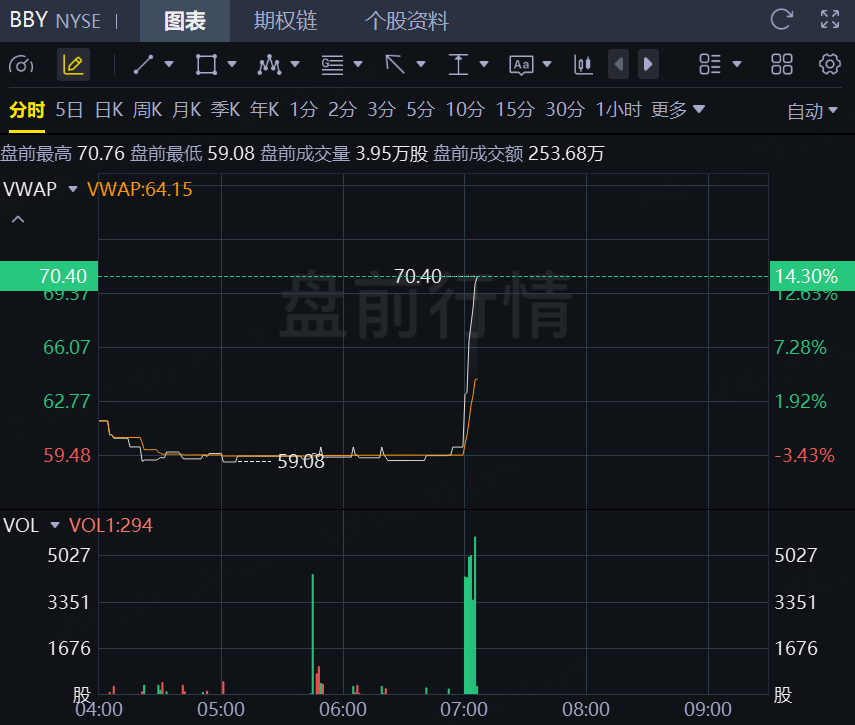This screenshot has height=725, width=855.
Task: Click the green 70.40 price label
Action: (x=49, y=276)
